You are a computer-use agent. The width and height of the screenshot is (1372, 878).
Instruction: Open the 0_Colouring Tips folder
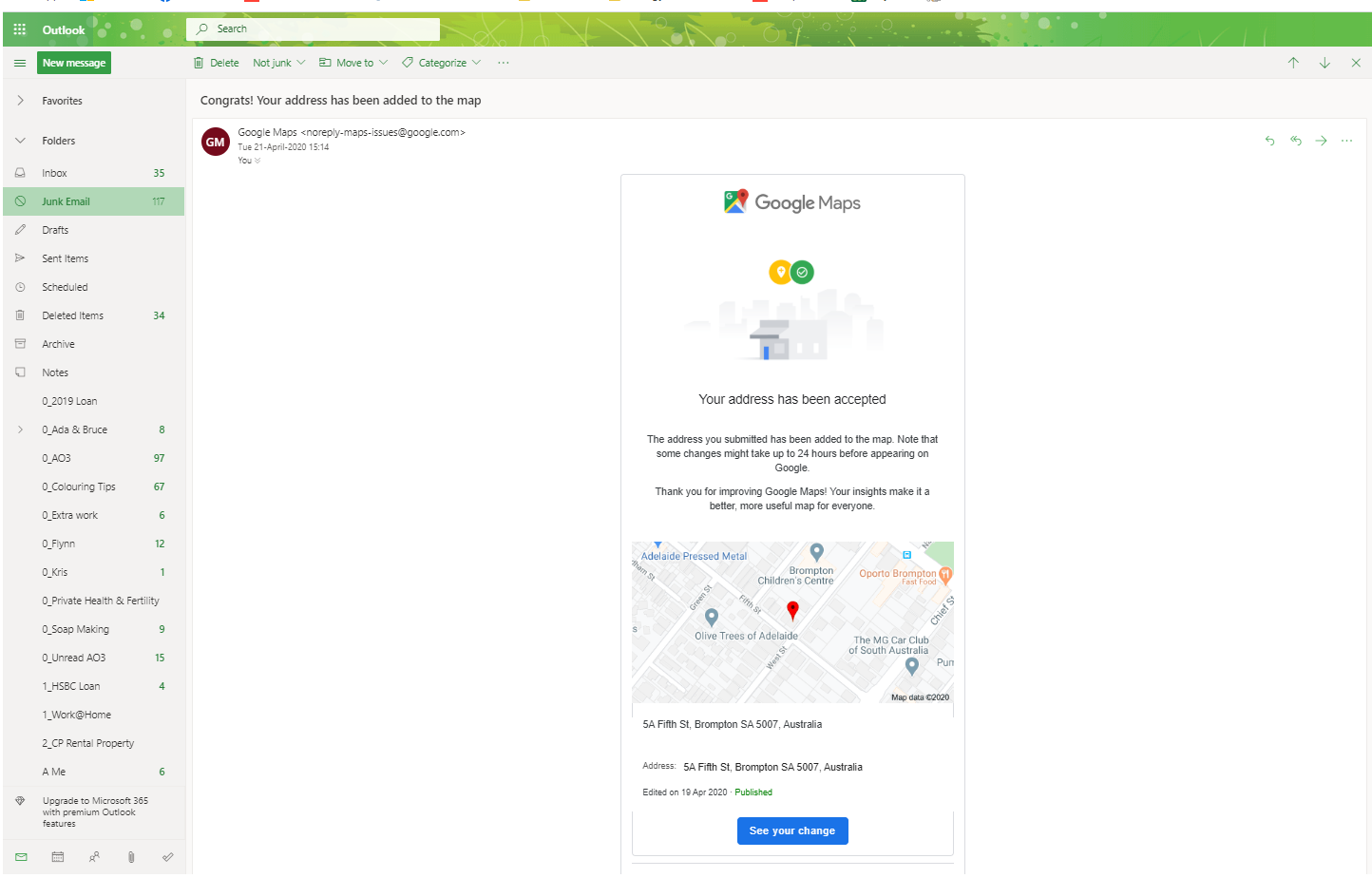(x=94, y=487)
